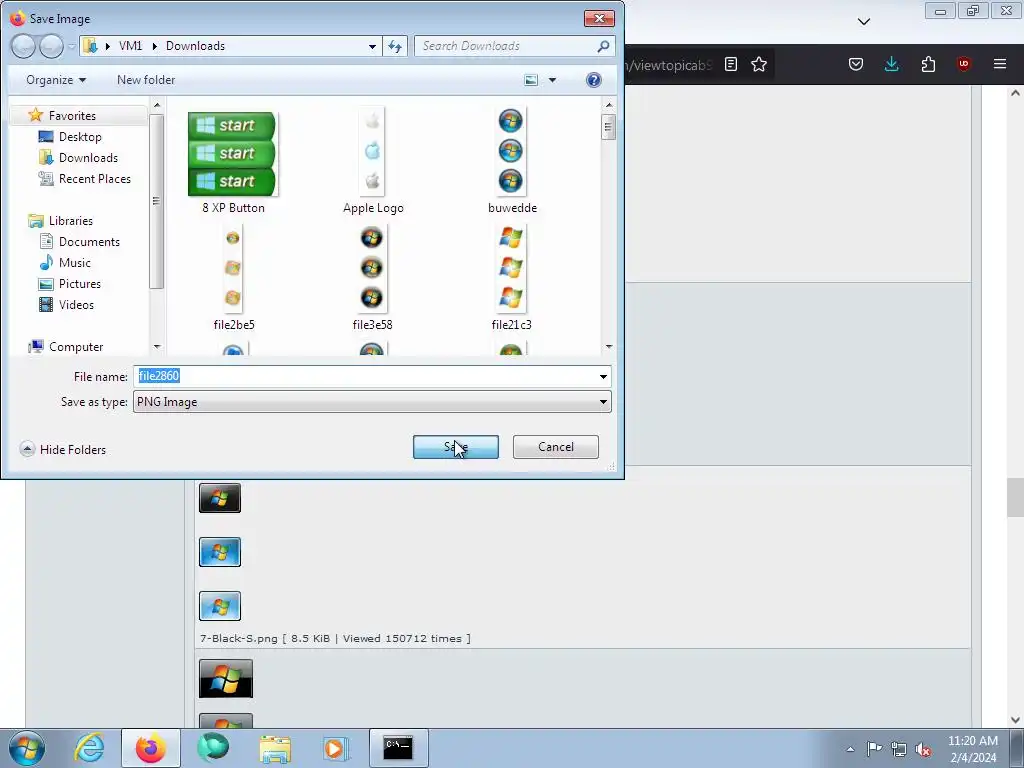The height and width of the screenshot is (768, 1024).
Task: Select Favorites in the navigation pane
Action: click(72, 116)
